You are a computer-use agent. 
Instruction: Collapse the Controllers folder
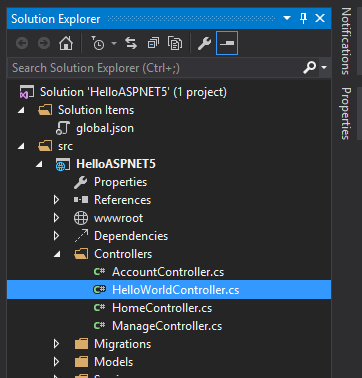[x=58, y=254]
